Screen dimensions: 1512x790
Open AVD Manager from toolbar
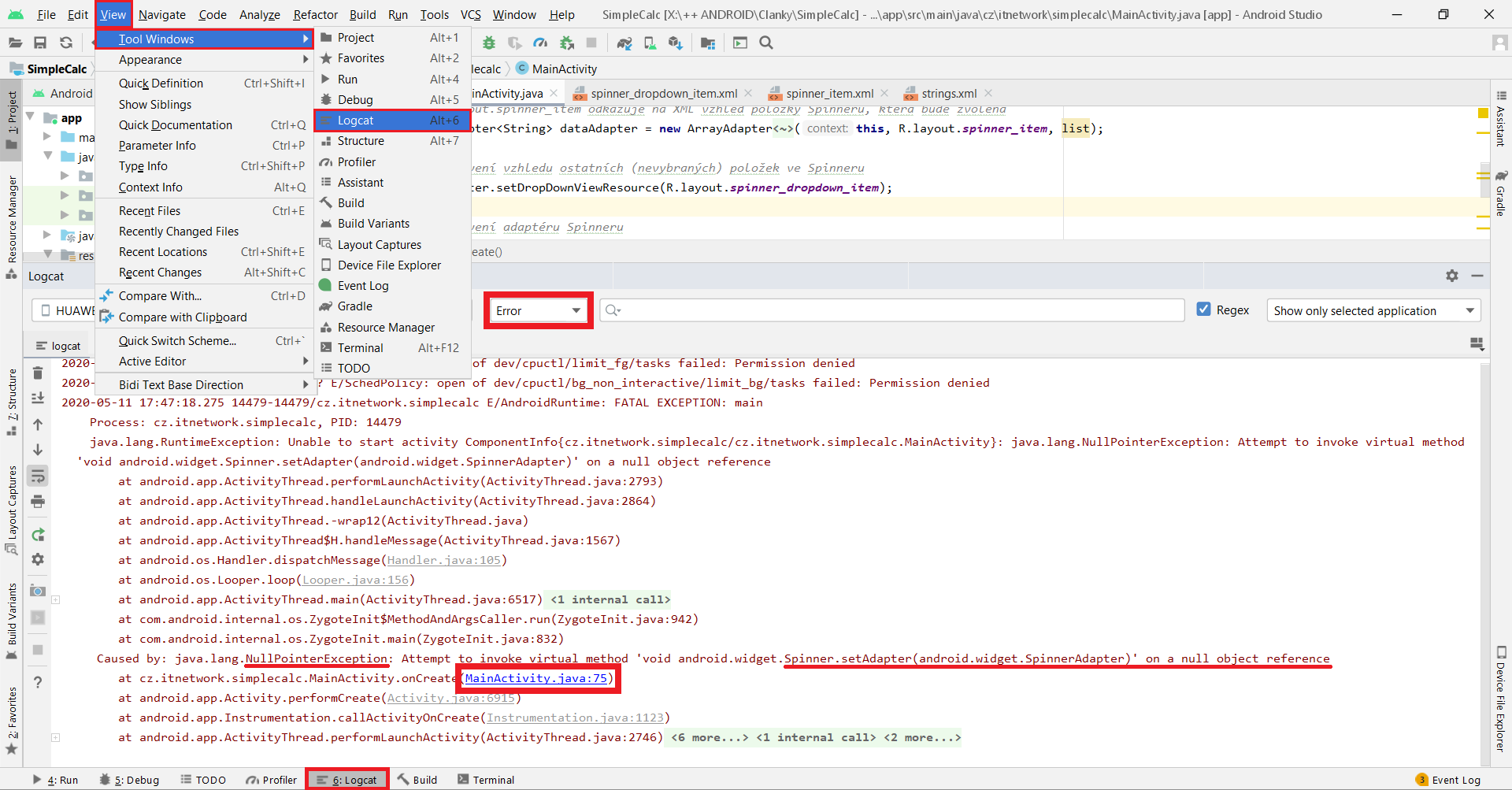pos(650,43)
